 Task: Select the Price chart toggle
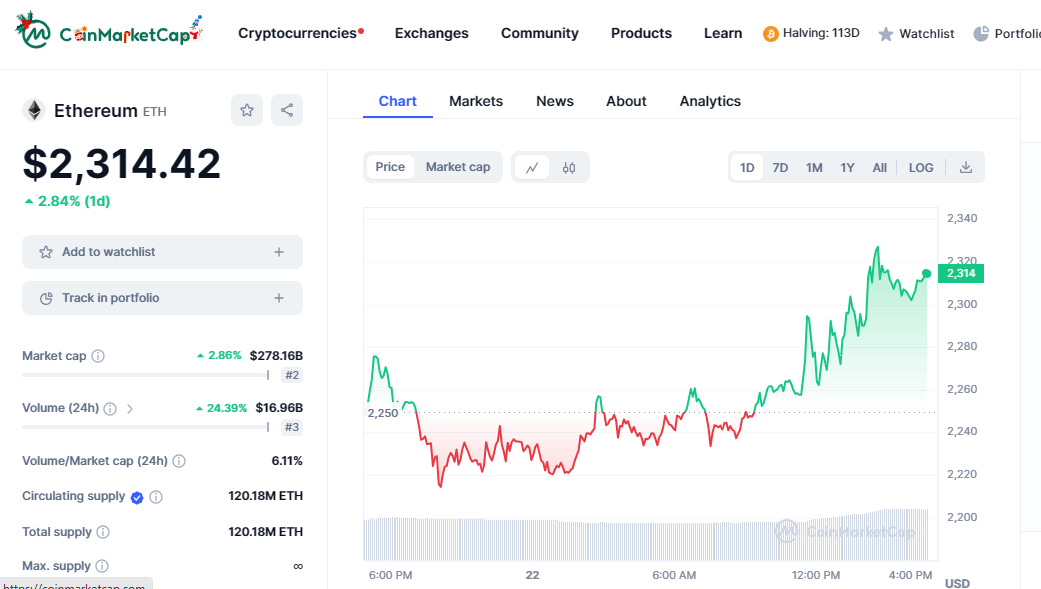390,167
